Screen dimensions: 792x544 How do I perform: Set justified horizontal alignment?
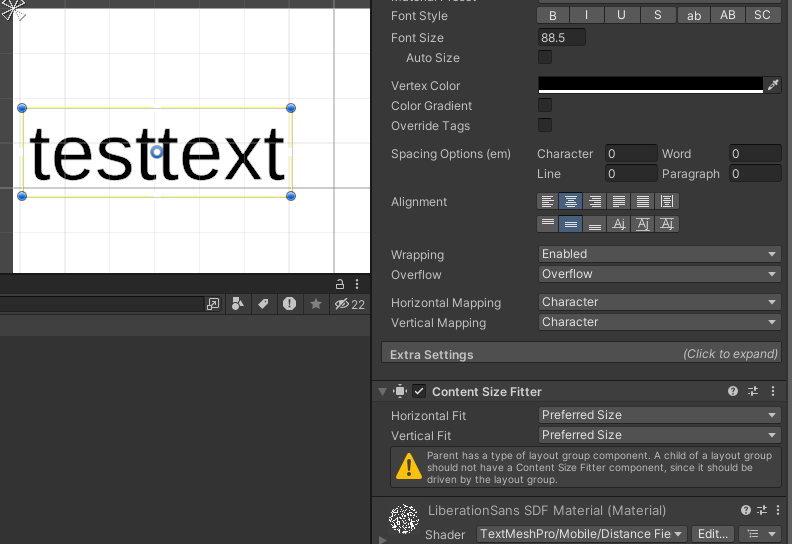619,201
